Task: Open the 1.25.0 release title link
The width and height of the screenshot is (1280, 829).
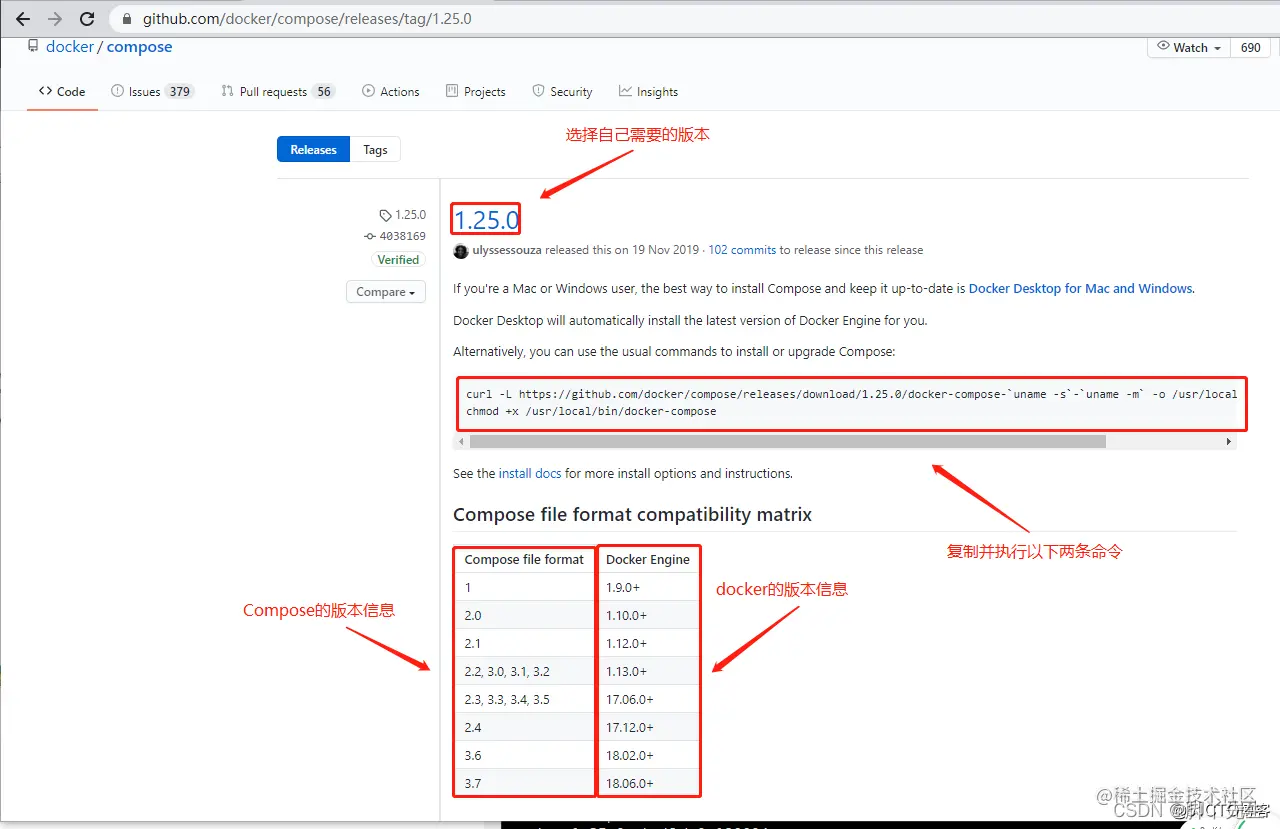Action: click(487, 218)
